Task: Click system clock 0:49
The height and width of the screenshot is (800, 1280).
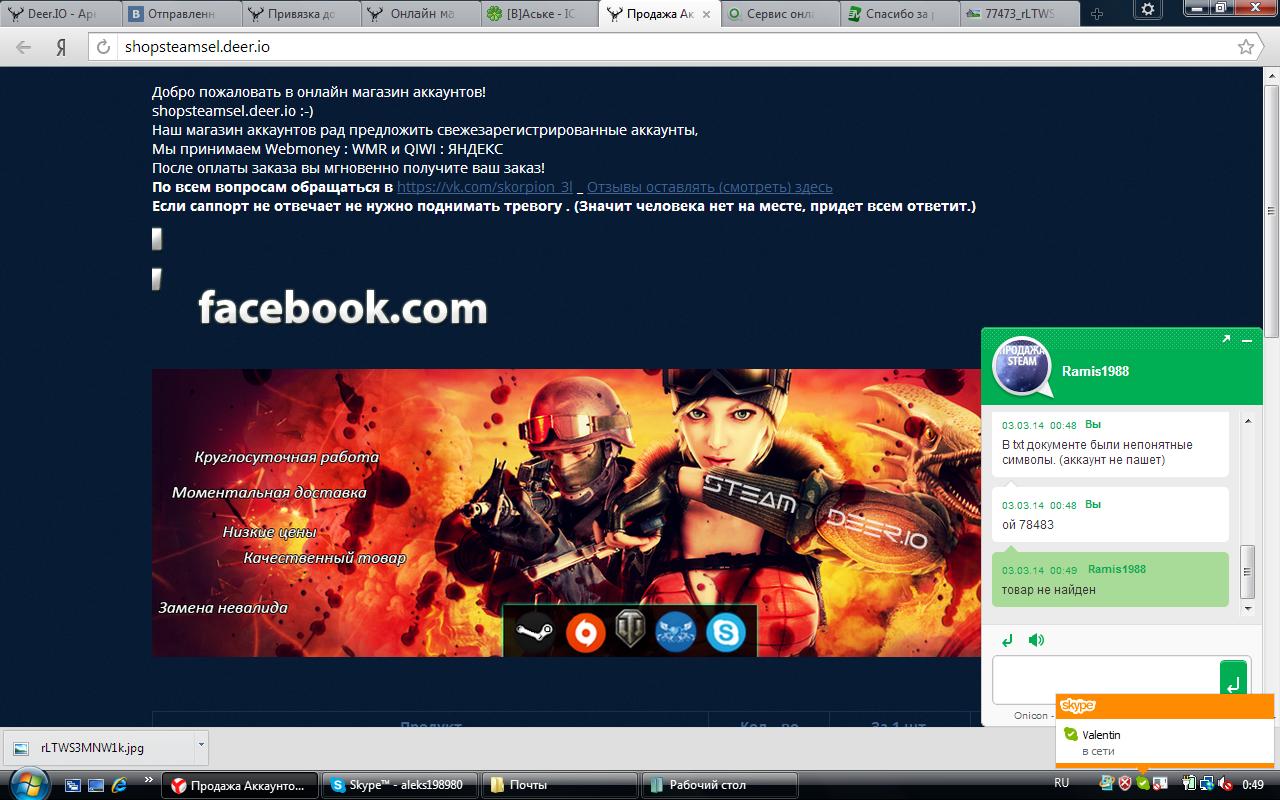Action: (x=1253, y=785)
